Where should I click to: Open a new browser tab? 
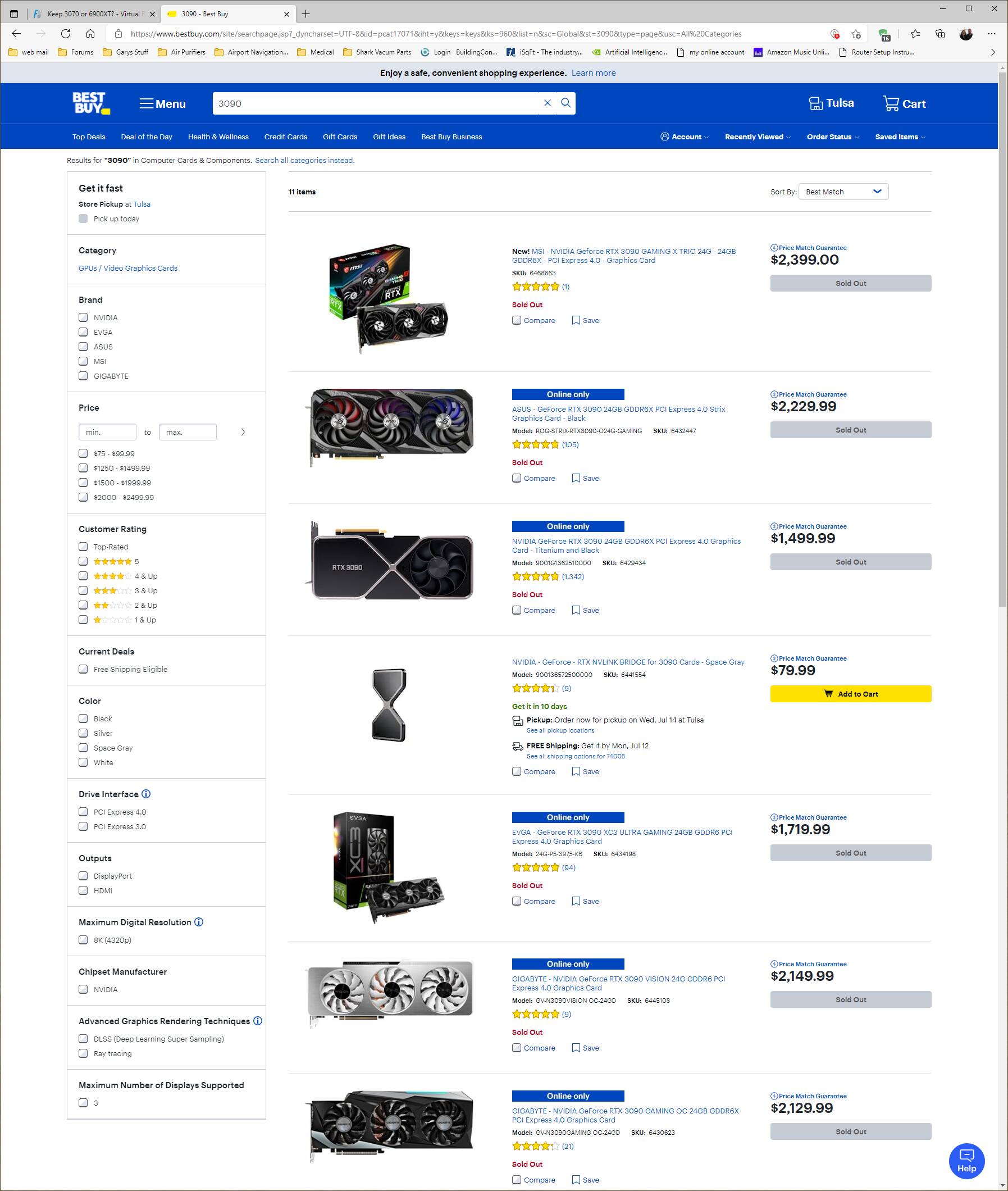pyautogui.click(x=305, y=13)
